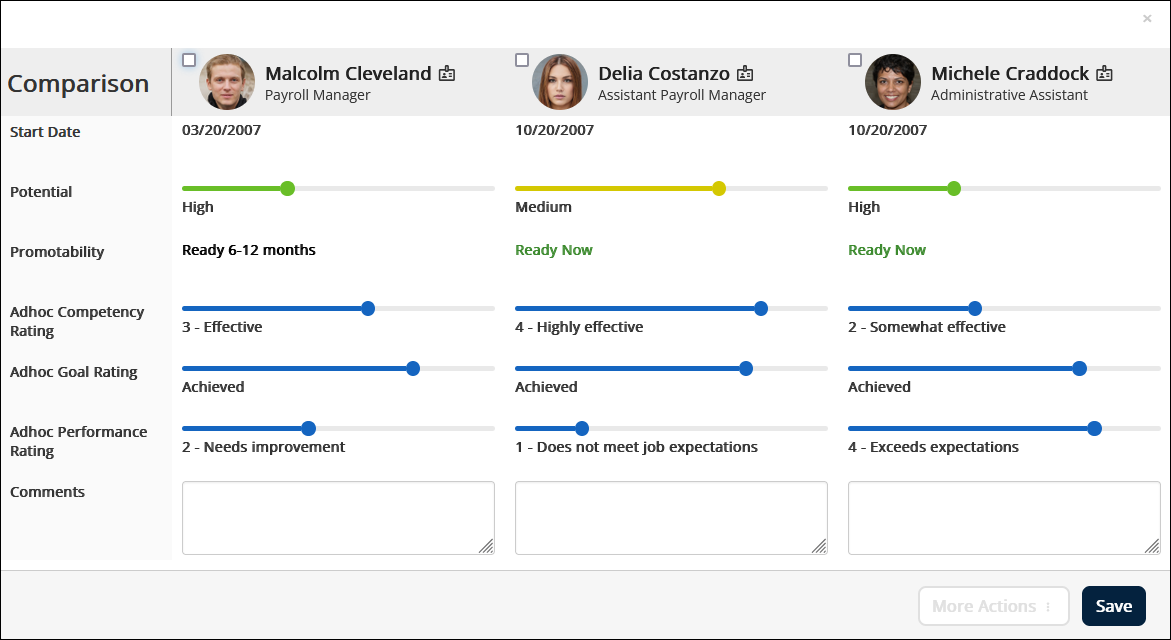Click Delia Costanzo's photo
Screen dimensions: 1171x640
[x=560, y=82]
